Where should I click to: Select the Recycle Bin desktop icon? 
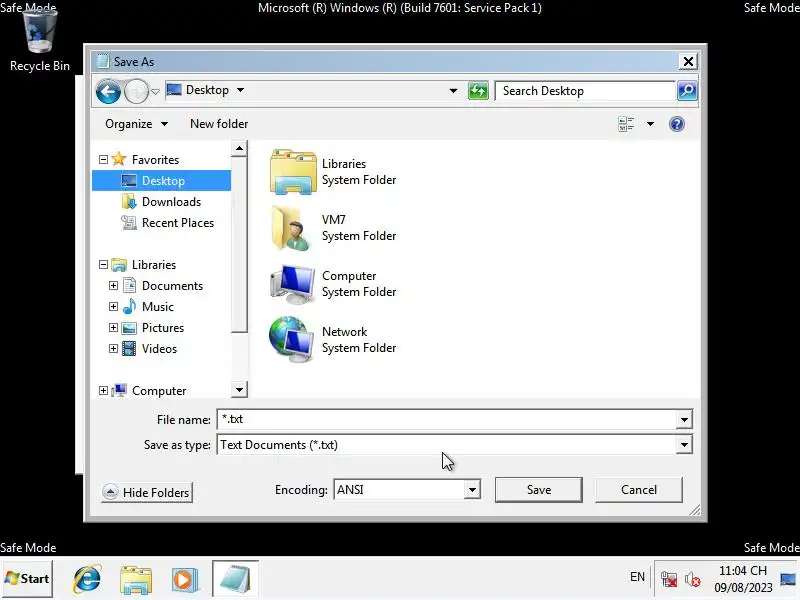pos(39,41)
